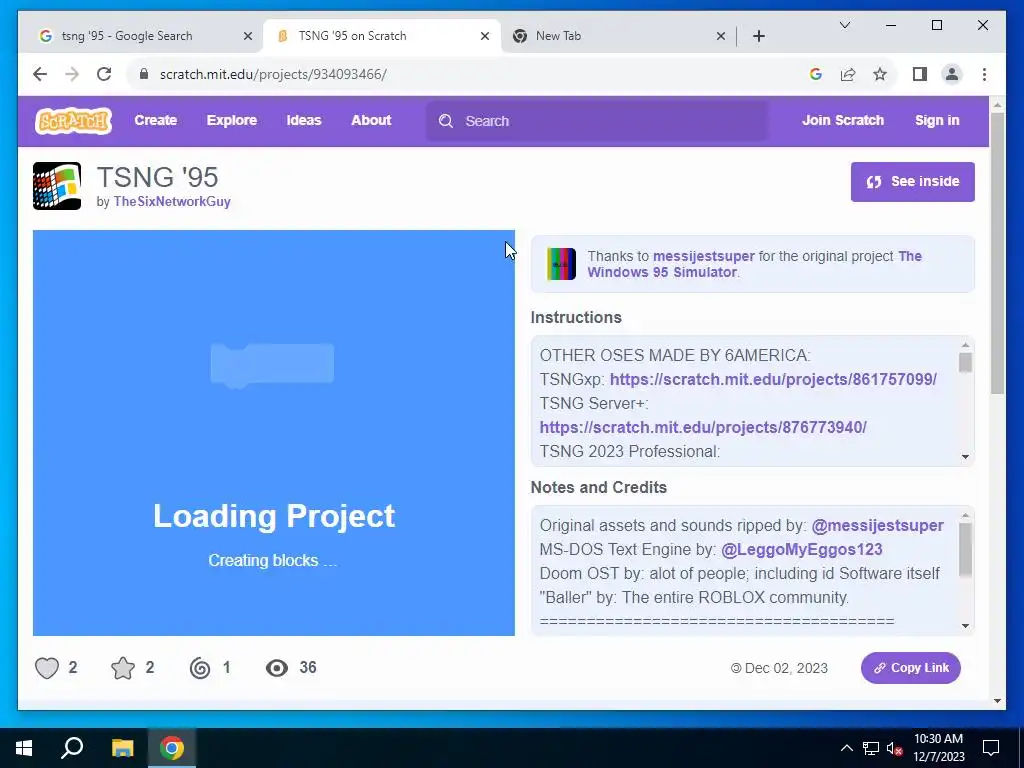Show hidden tray icons chevron
Viewport: 1024px width, 768px height.
846,748
